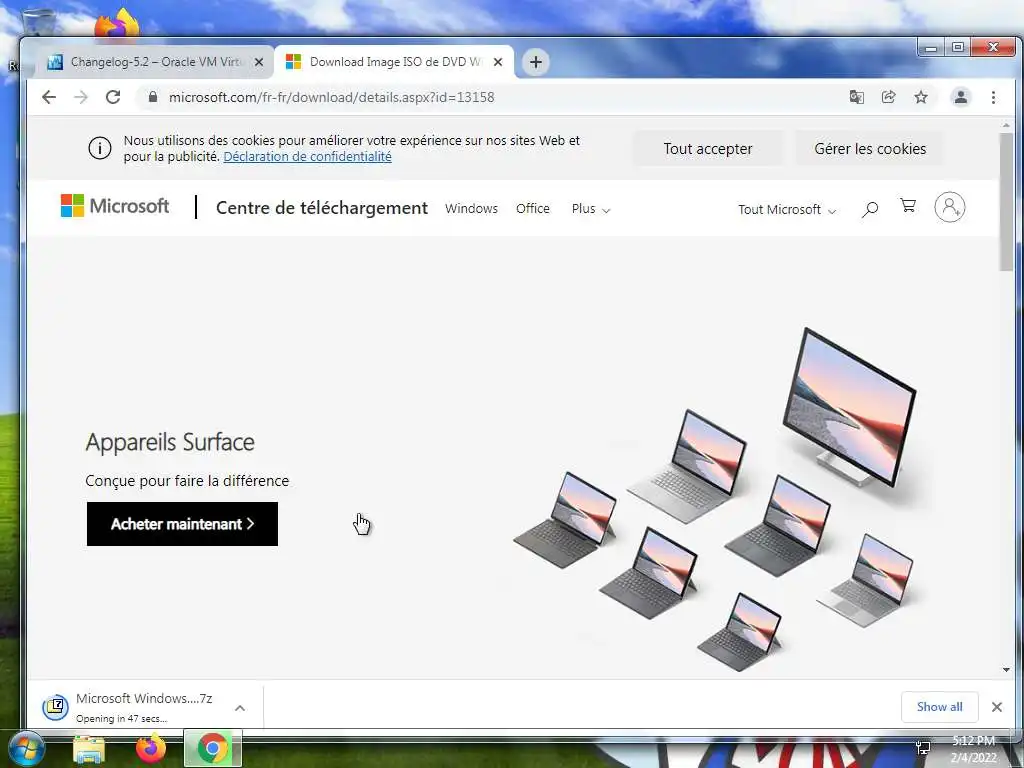1024x768 pixels.
Task: Click the browser forward arrow
Action: 80,97
